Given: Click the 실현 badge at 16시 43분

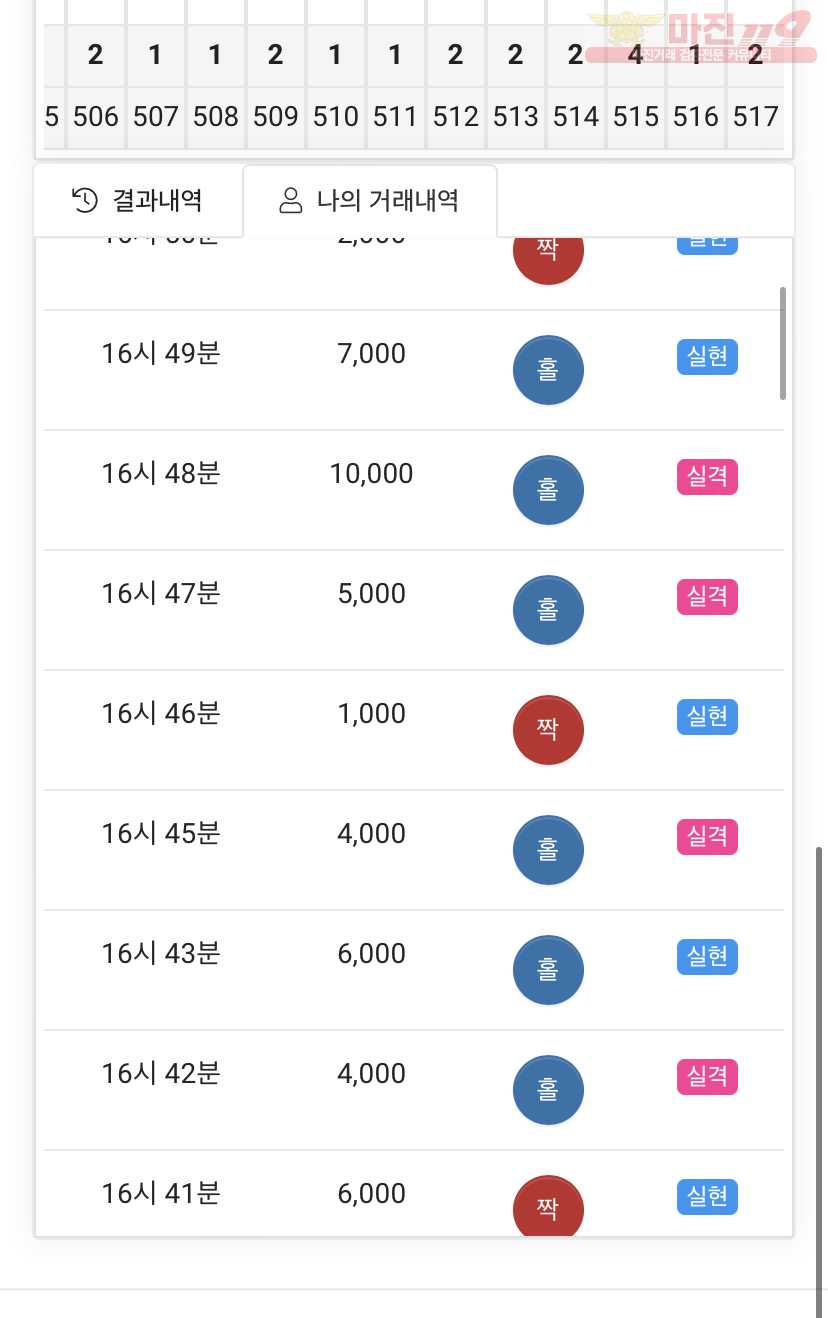Looking at the screenshot, I should 708,957.
